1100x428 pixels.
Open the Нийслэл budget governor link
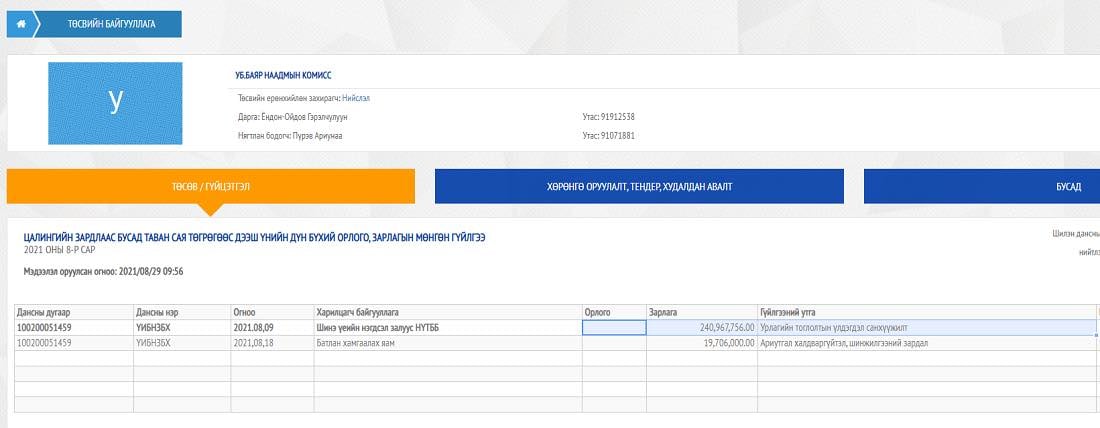[x=356, y=98]
